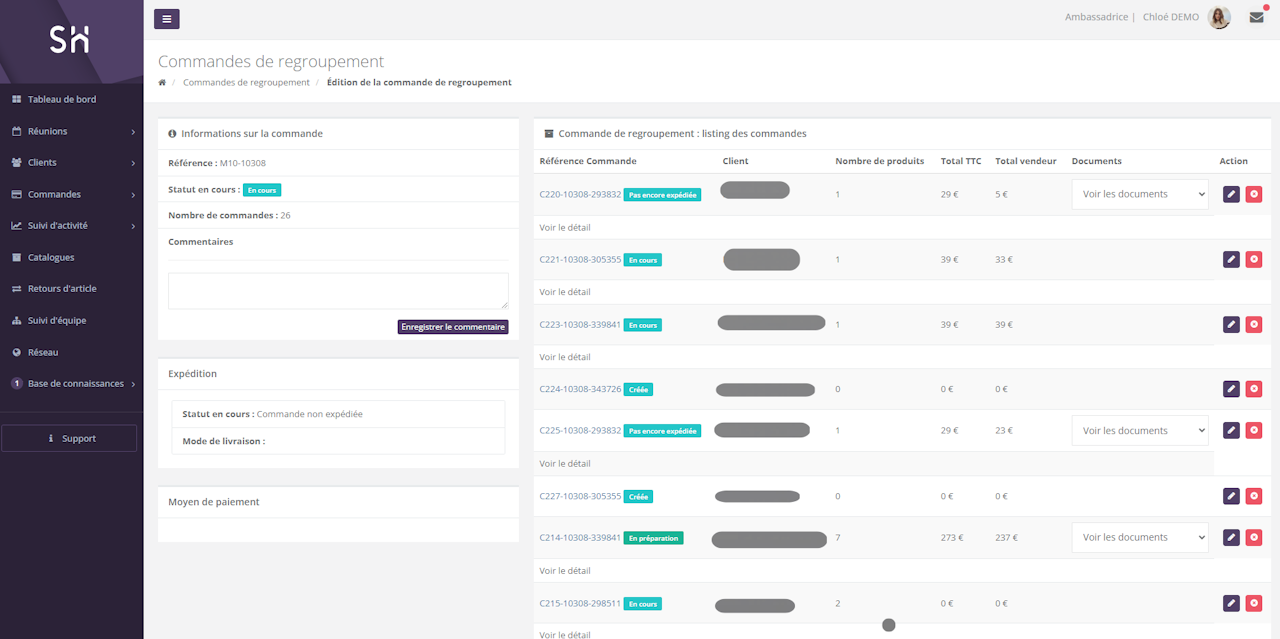Open the messages envelope icon
This screenshot has height=639, width=1280.
tap(1256, 17)
